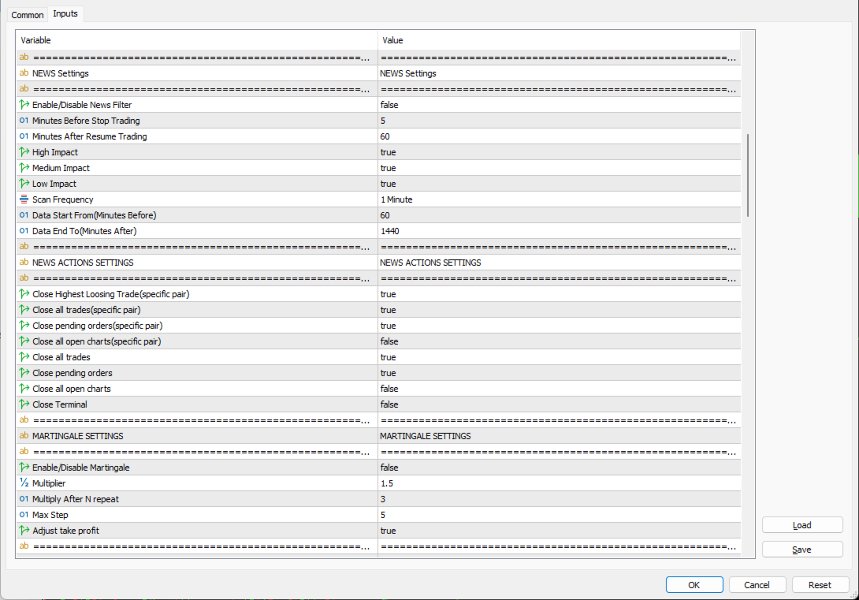Viewport: 859px width, 600px height.
Task: Click the 01 integer icon beside Minutes Before Stop Trading
Action: pos(22,120)
